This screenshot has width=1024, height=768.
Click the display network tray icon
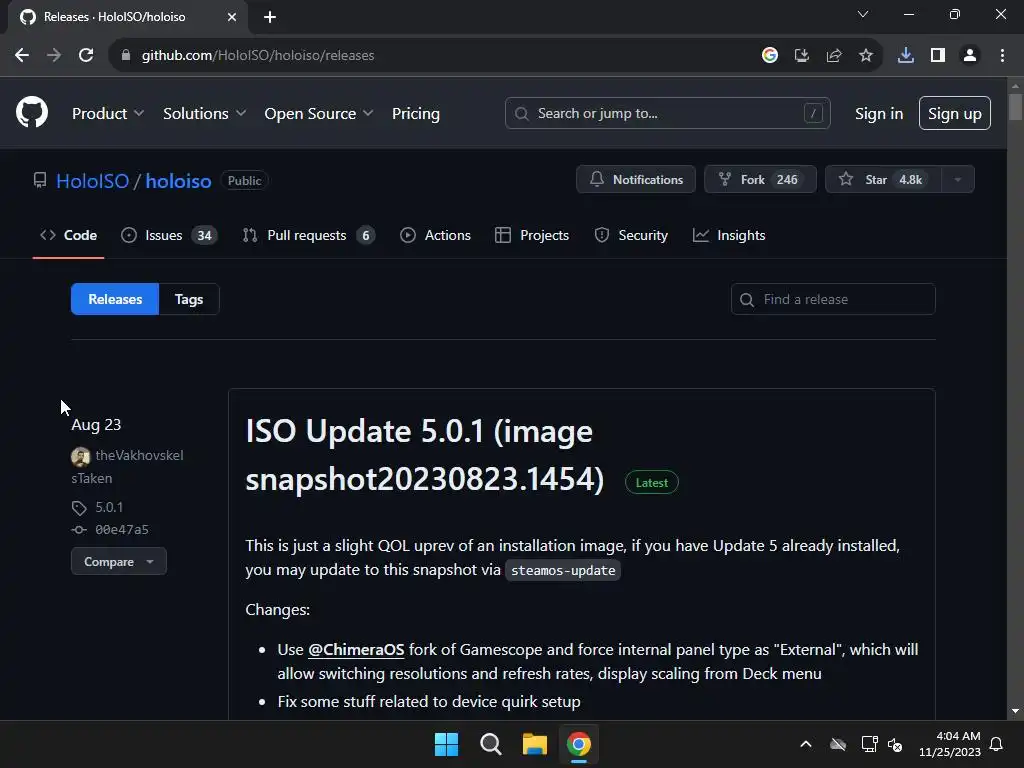[x=869, y=744]
